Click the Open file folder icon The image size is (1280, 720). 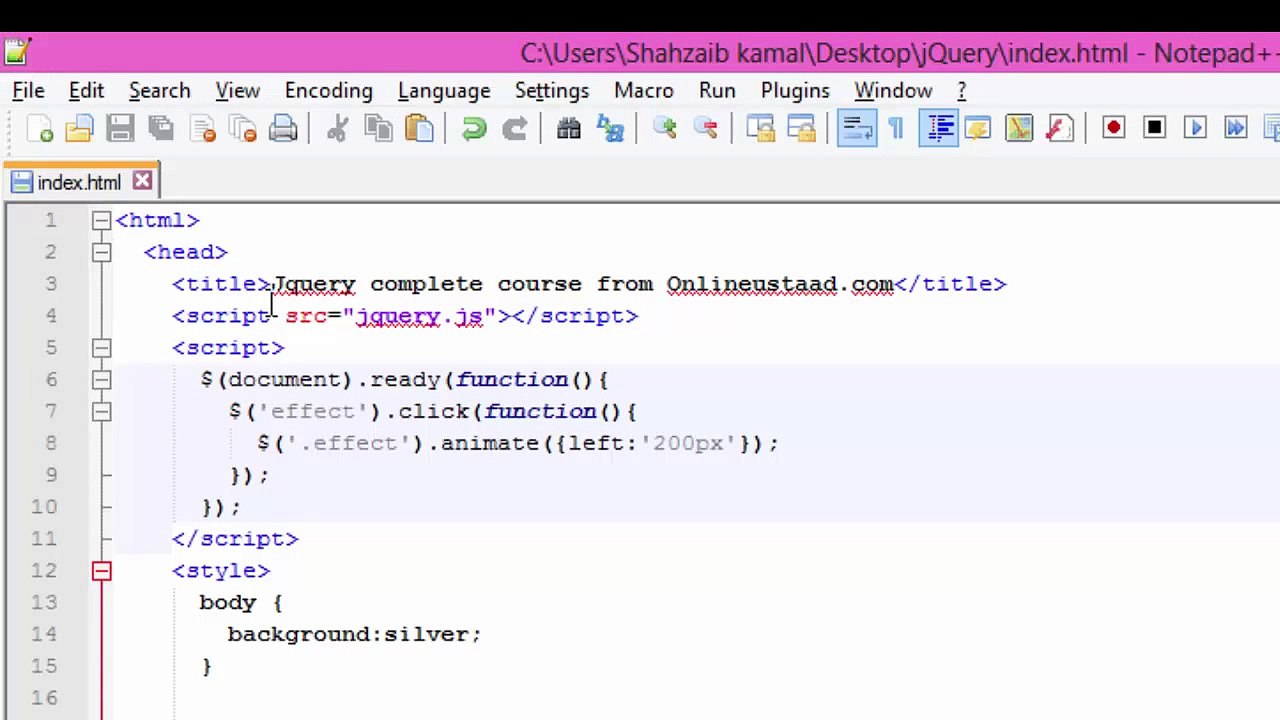(80, 128)
